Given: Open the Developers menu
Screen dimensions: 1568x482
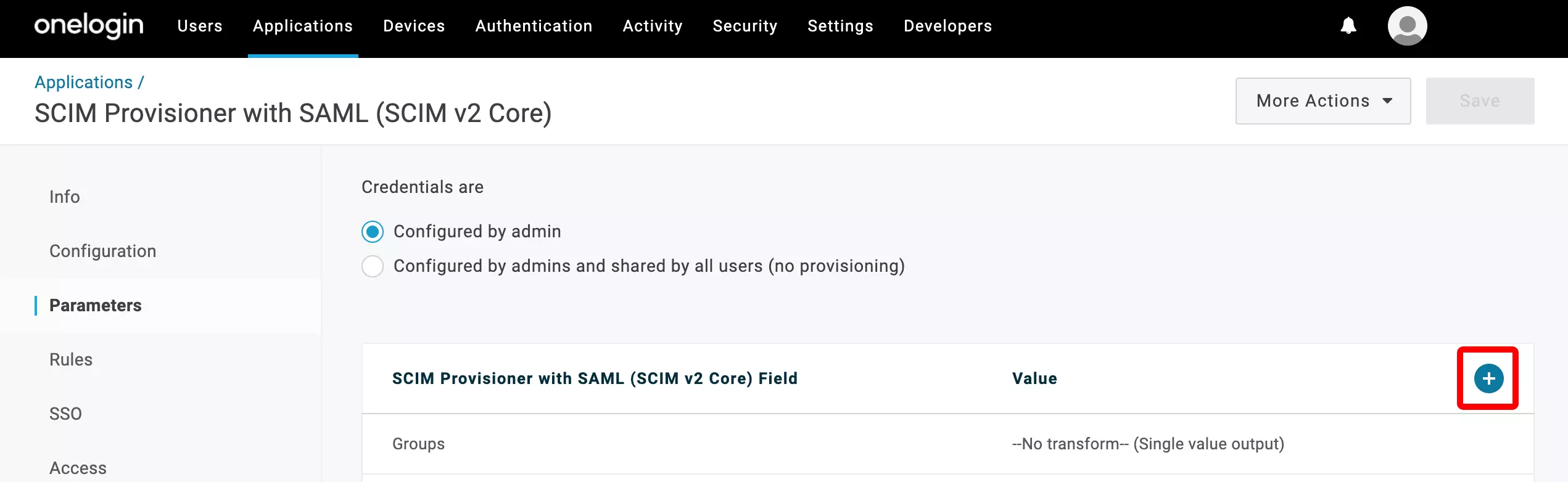Looking at the screenshot, I should (948, 26).
